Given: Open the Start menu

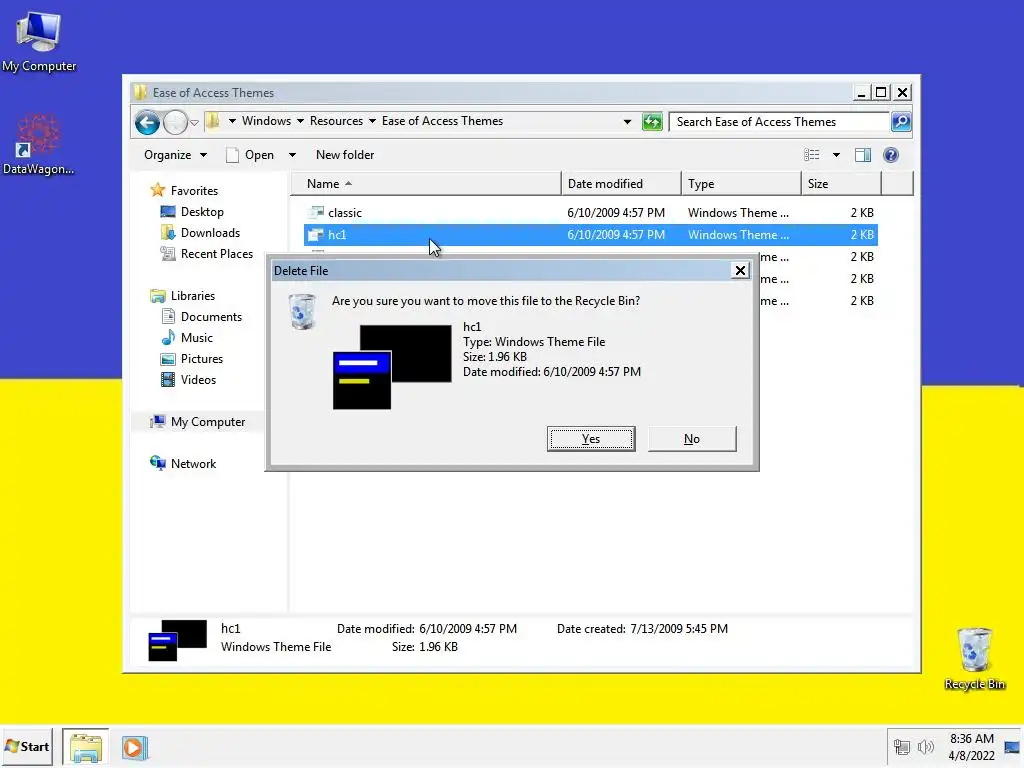Looking at the screenshot, I should (27, 746).
